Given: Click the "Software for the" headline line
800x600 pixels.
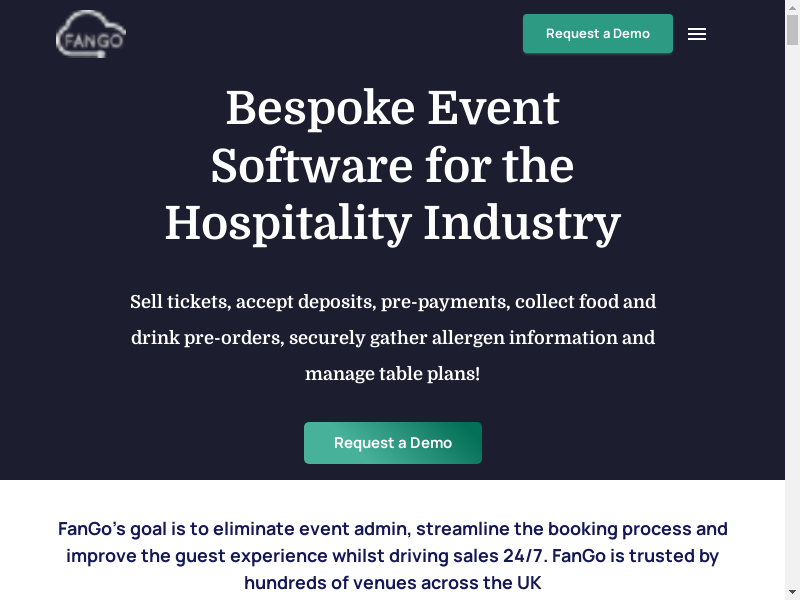Looking at the screenshot, I should coord(393,165).
